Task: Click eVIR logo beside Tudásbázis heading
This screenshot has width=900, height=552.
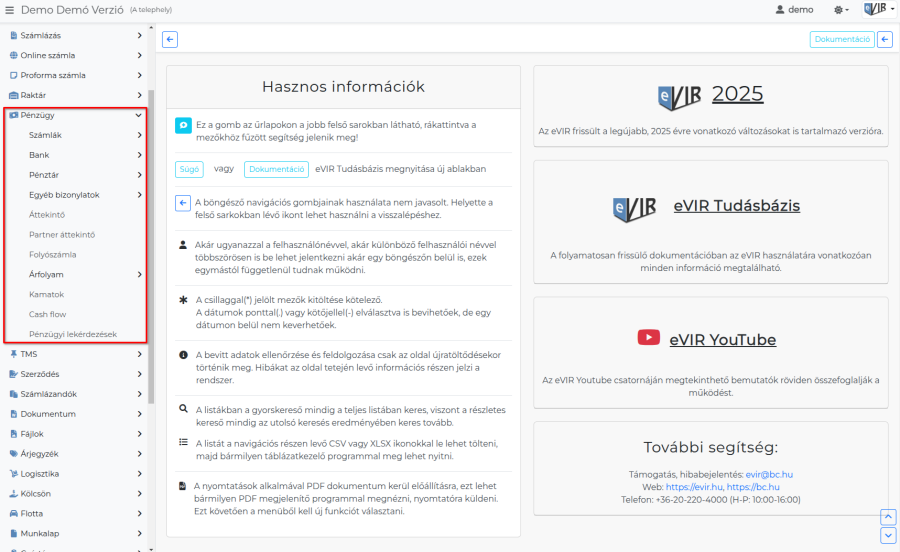Action: 635,209
